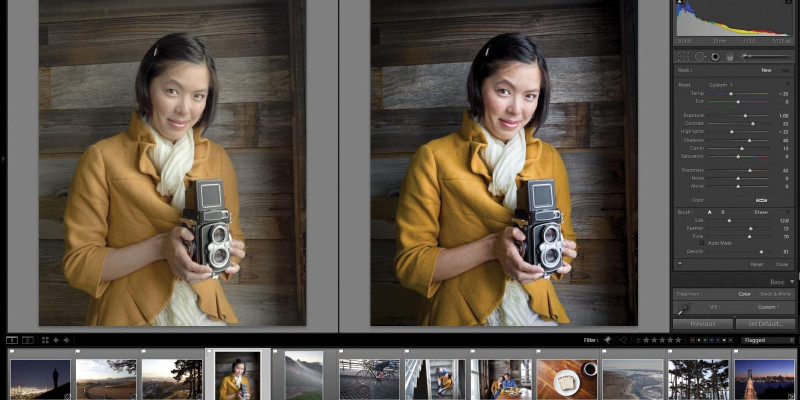
Task: Click the Exposure slider handle
Action: coord(745,116)
